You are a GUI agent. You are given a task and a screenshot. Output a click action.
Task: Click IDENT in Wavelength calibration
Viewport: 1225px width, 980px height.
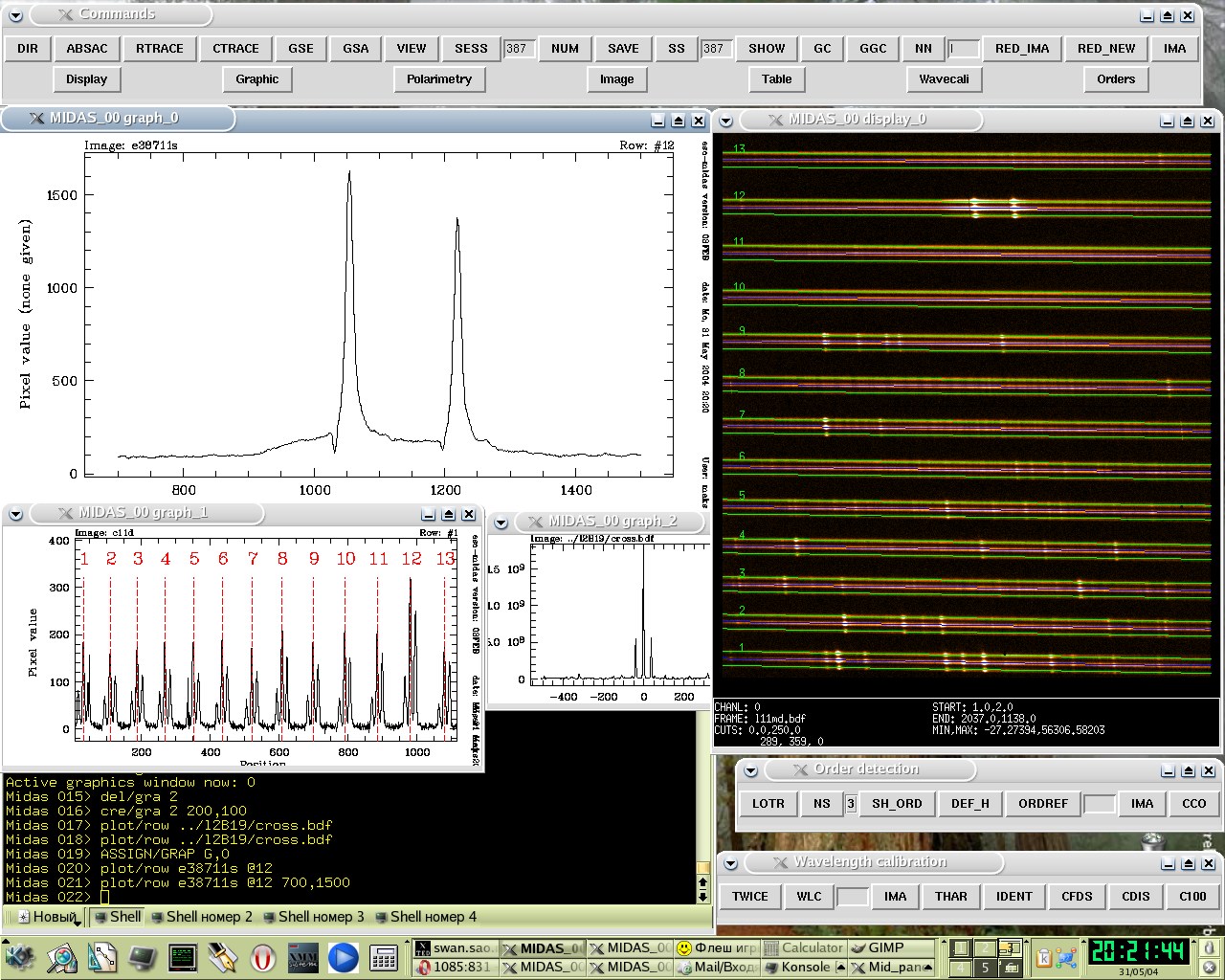click(x=1014, y=897)
